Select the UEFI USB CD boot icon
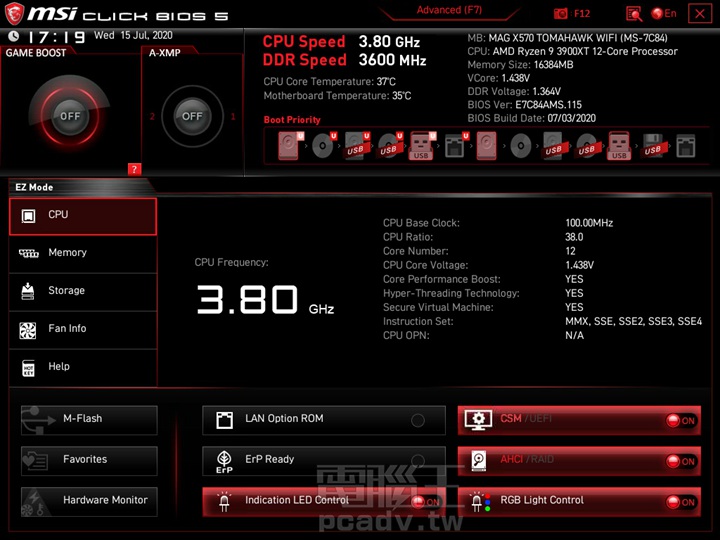Image resolution: width=720 pixels, height=540 pixels. coord(390,146)
